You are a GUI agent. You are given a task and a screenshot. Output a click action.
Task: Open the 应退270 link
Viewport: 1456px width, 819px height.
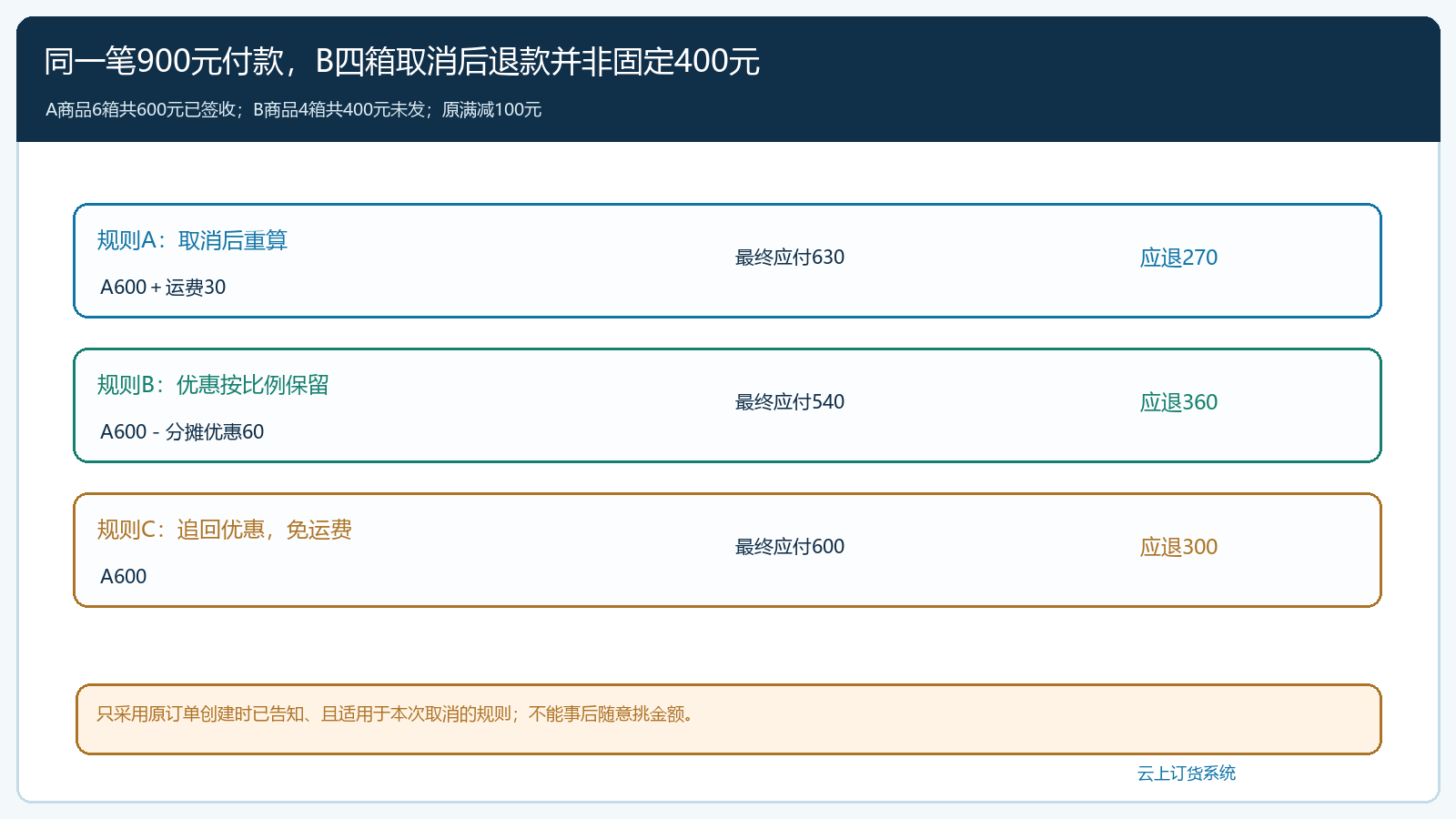(x=1178, y=258)
